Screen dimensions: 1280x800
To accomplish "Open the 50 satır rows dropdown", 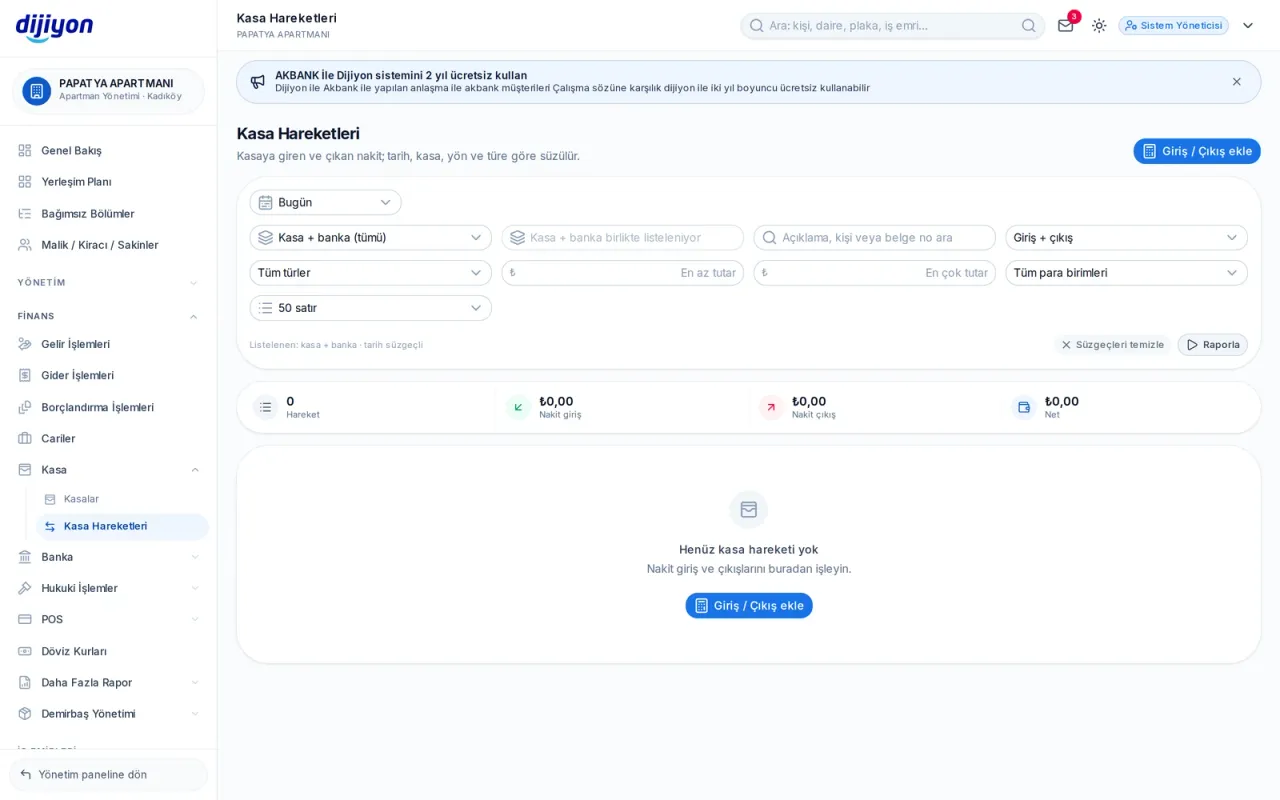I will pyautogui.click(x=370, y=308).
